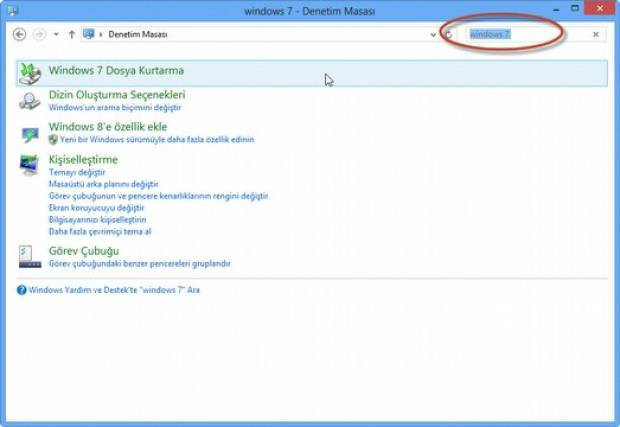Go back with the Back arrow button
This screenshot has height=427, width=620.
click(x=19, y=34)
